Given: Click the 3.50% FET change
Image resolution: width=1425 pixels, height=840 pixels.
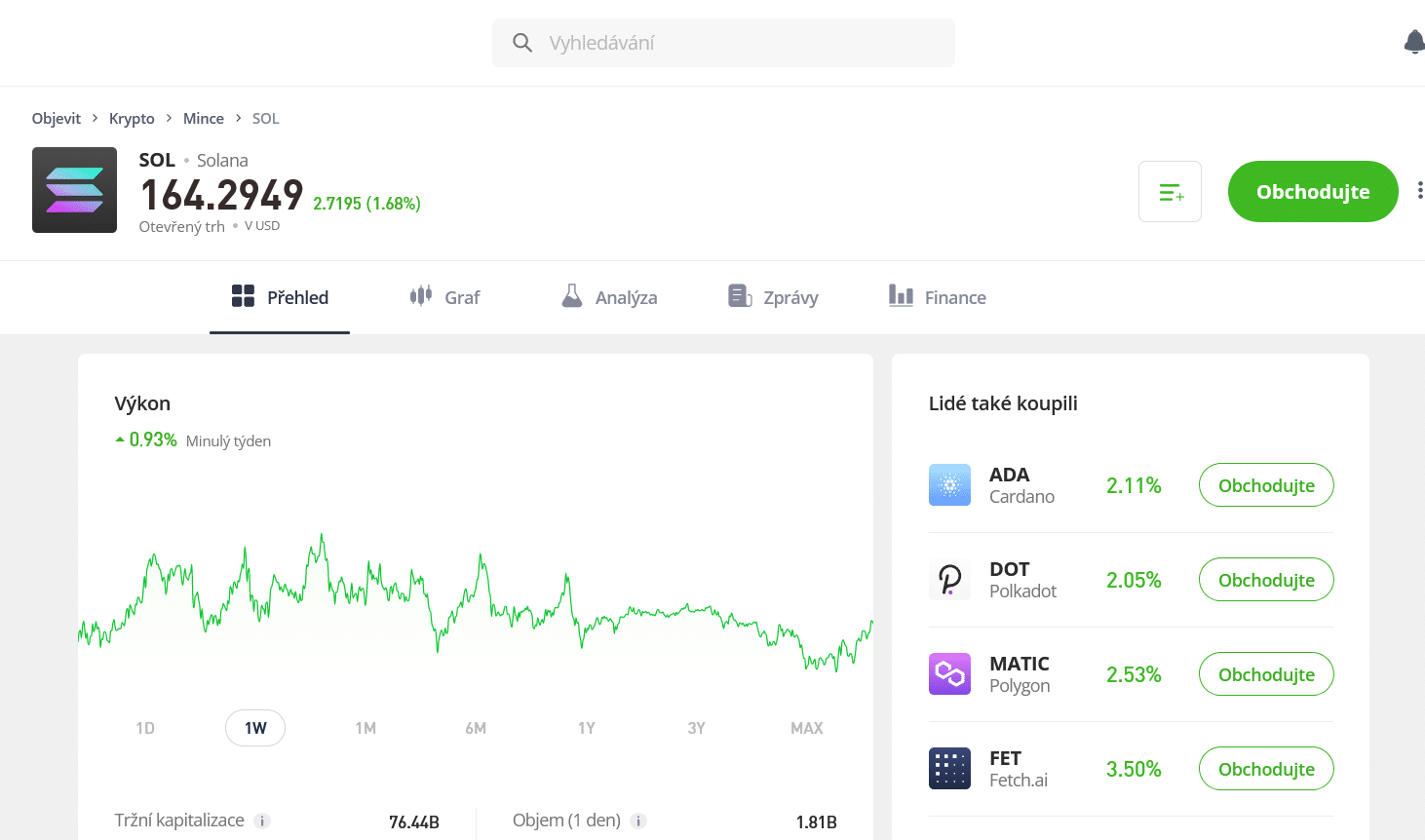Looking at the screenshot, I should point(1134,769).
